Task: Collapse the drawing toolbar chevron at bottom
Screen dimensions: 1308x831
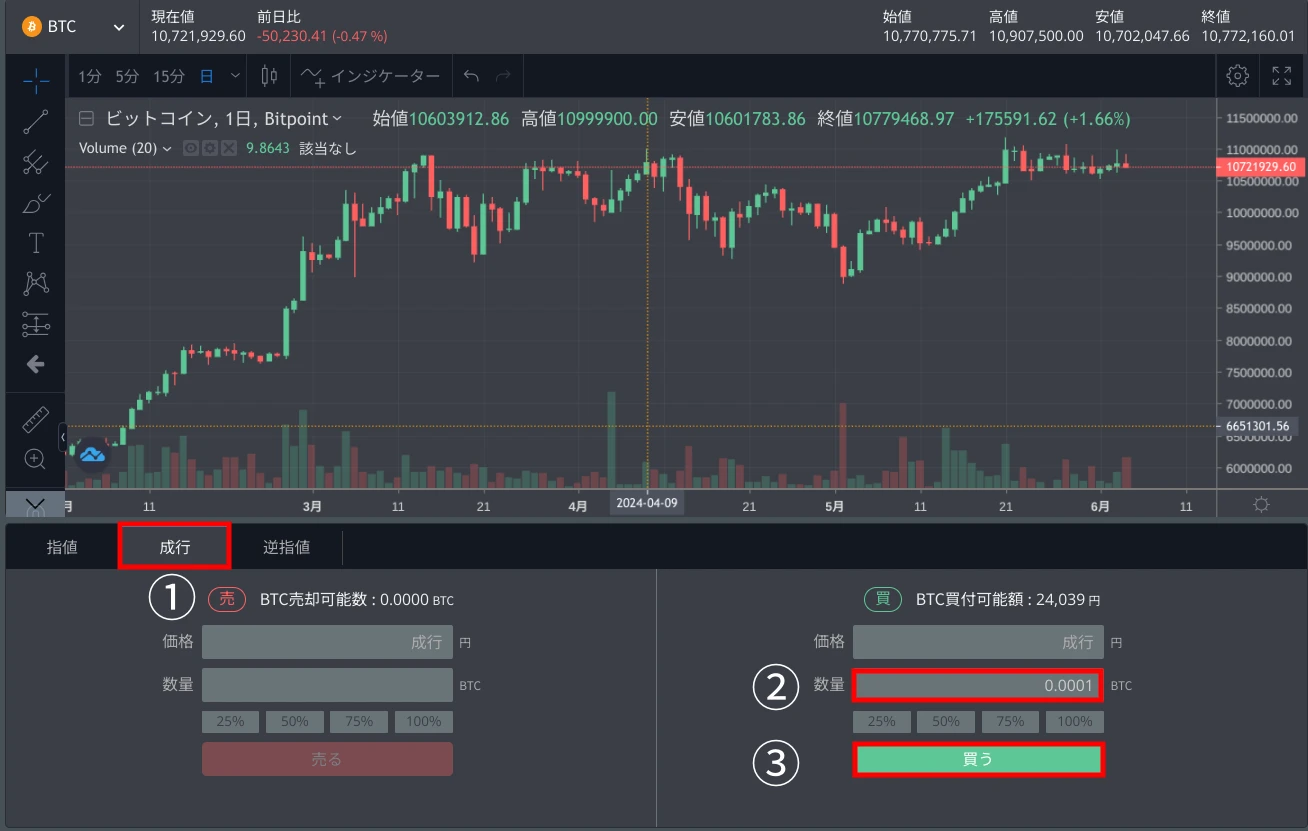Action: 35,503
